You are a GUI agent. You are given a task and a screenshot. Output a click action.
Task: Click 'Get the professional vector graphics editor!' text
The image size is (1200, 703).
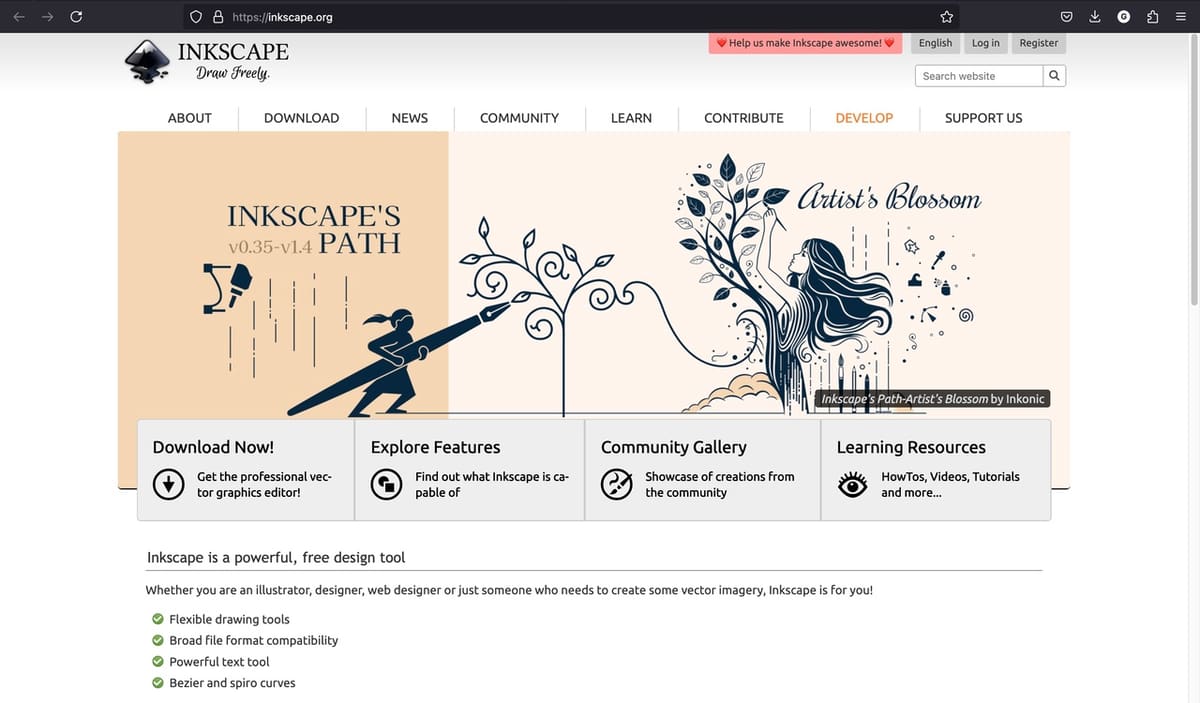[x=264, y=485]
